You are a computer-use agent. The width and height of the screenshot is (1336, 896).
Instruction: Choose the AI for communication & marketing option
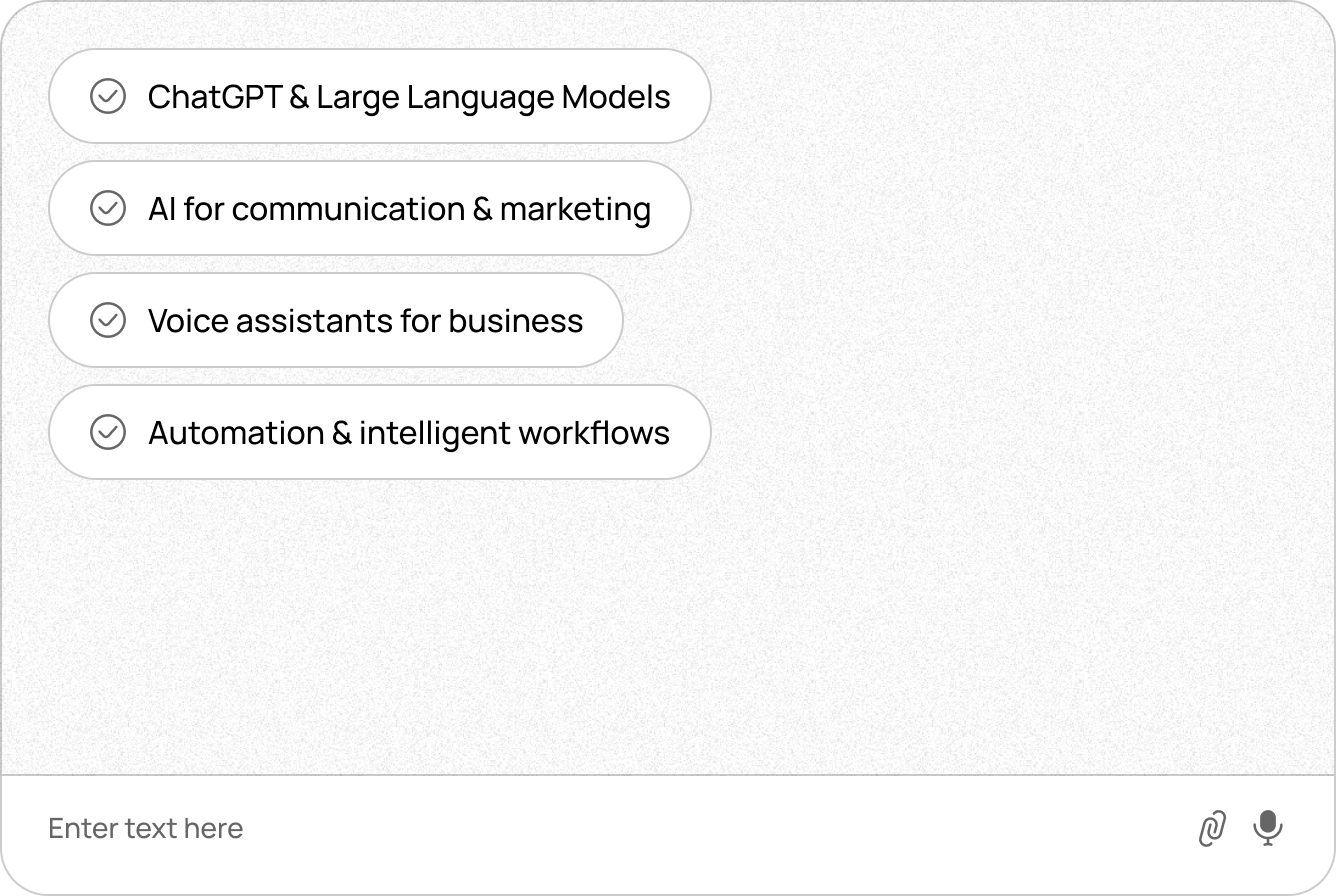(x=370, y=209)
